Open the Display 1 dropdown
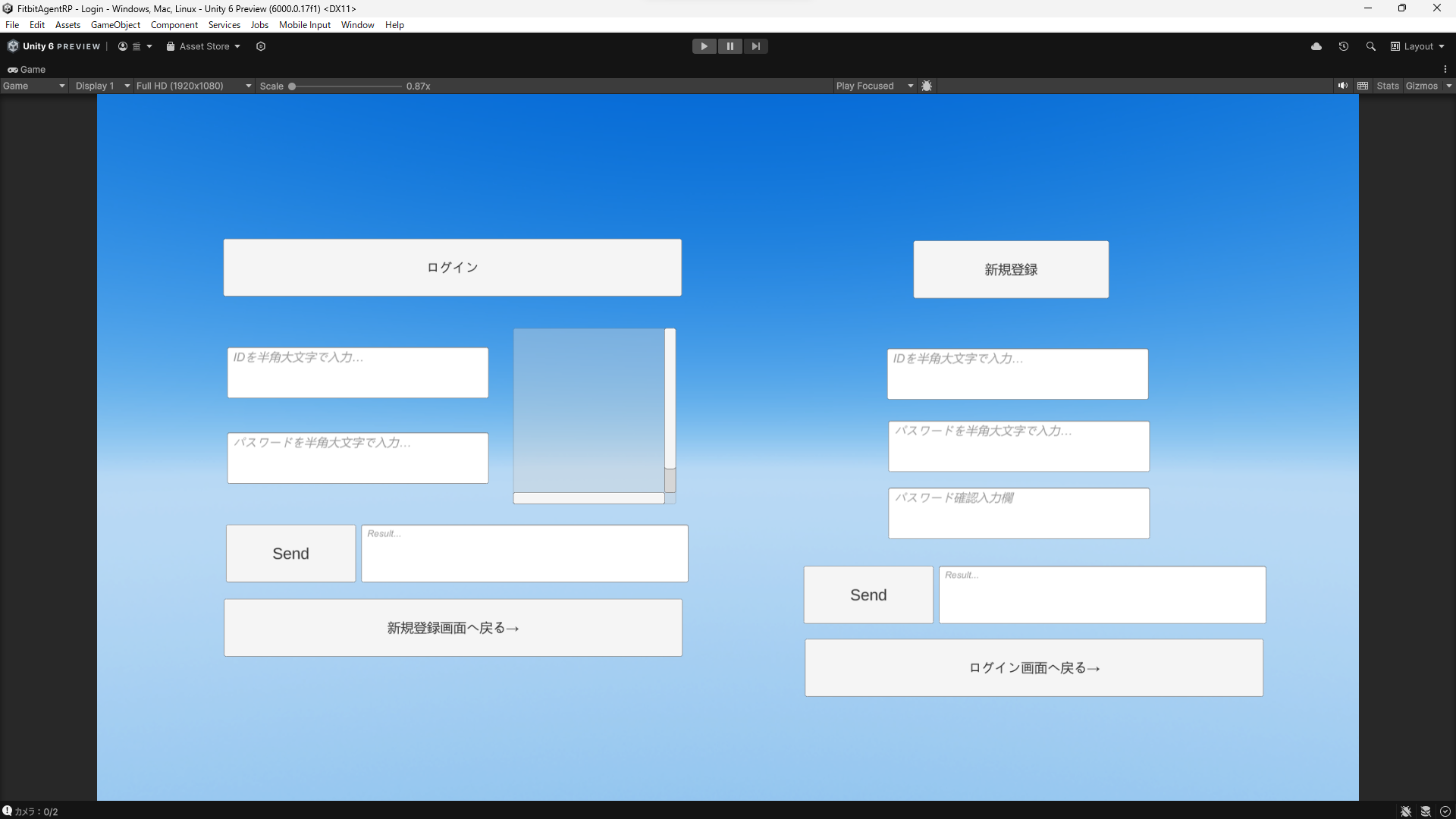 click(102, 86)
